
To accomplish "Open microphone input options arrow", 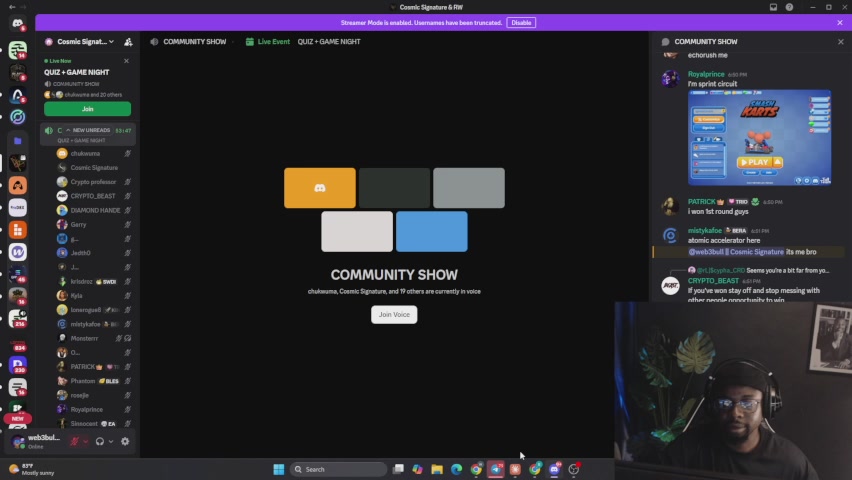I will pyautogui.click(x=86, y=441).
